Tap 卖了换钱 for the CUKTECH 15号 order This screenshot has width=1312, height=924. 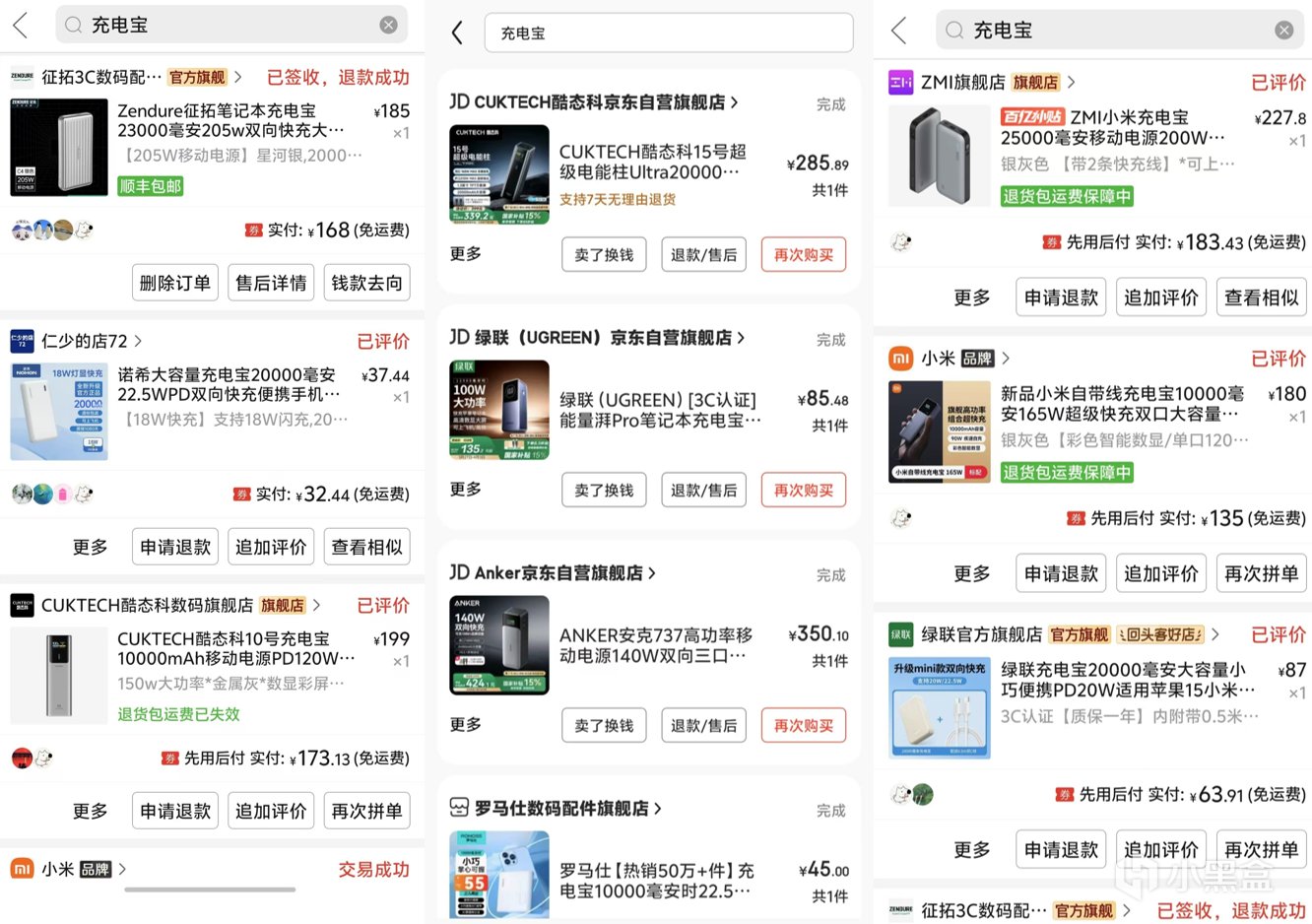(604, 254)
